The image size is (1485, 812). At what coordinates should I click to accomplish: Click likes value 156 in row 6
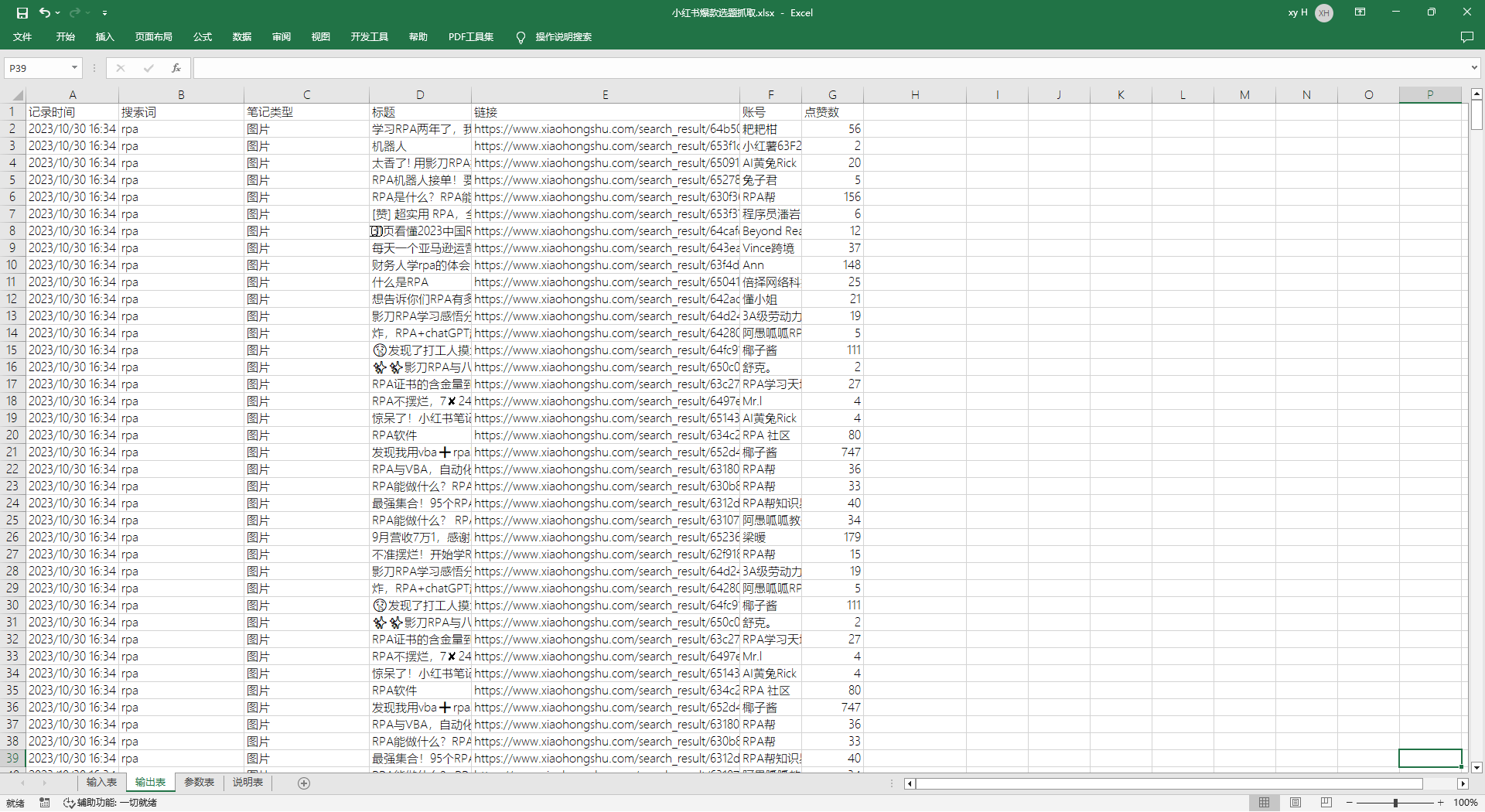832,197
